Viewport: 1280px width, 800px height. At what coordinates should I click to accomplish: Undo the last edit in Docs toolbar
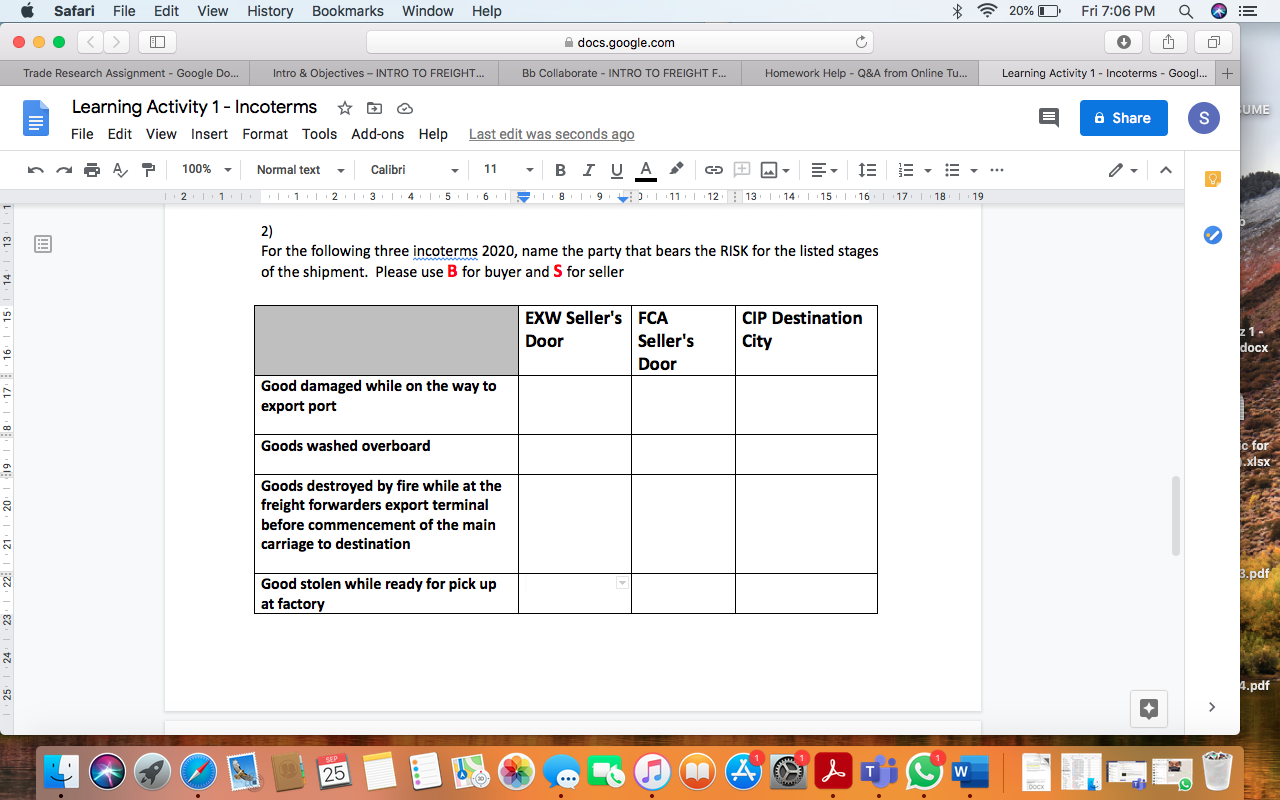(x=36, y=170)
